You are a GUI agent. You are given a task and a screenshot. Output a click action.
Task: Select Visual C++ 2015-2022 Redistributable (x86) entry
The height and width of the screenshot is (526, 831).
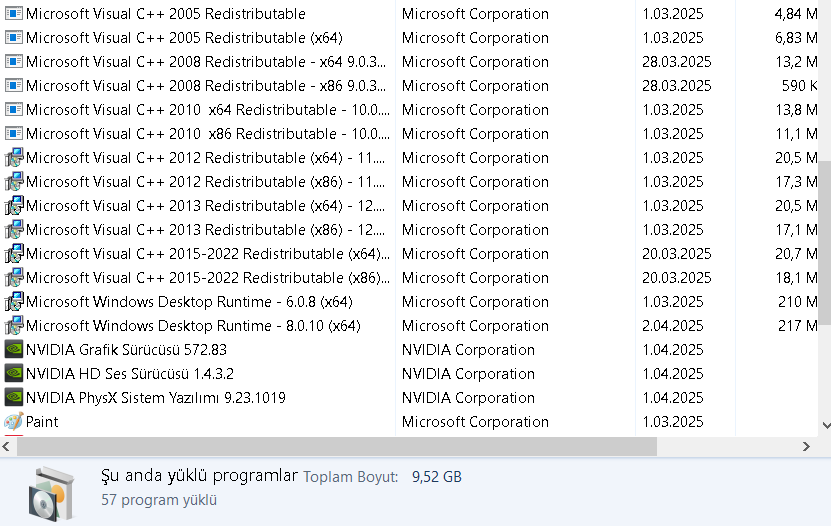(208, 278)
